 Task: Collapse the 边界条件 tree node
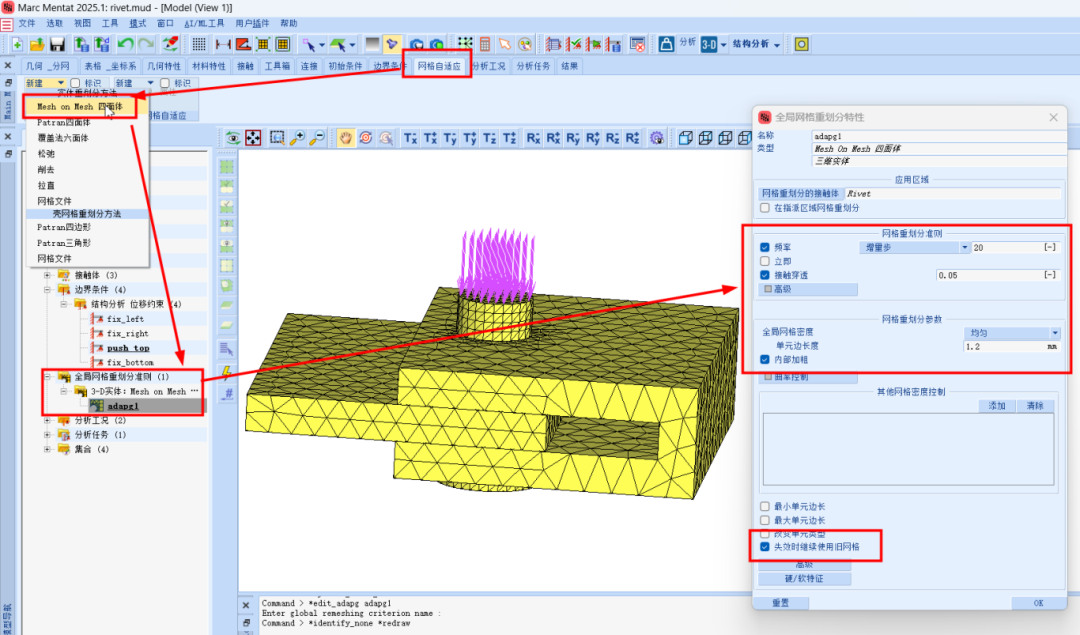click(x=49, y=289)
